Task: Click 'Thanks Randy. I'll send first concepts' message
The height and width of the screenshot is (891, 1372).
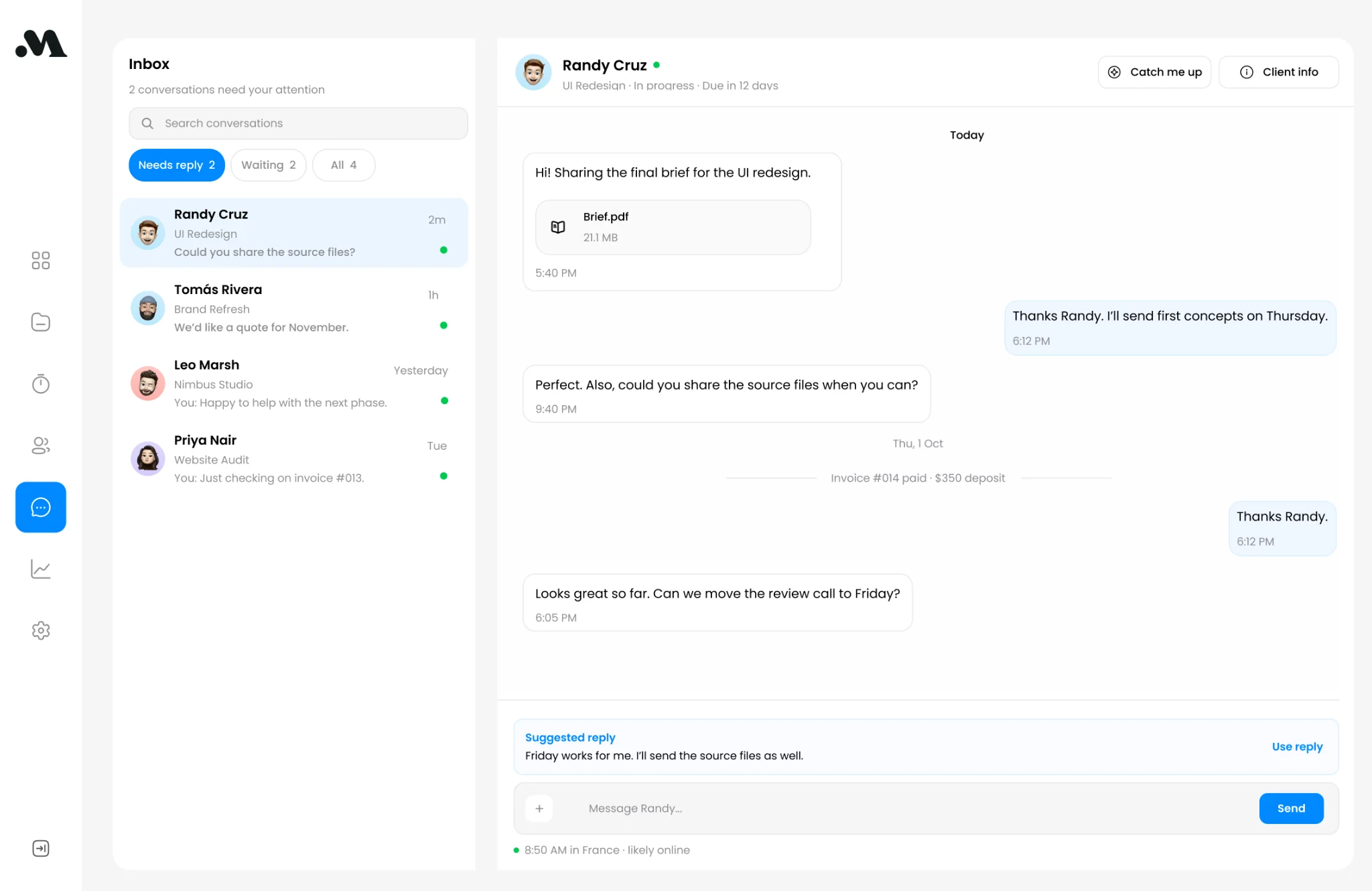Action: (1170, 328)
